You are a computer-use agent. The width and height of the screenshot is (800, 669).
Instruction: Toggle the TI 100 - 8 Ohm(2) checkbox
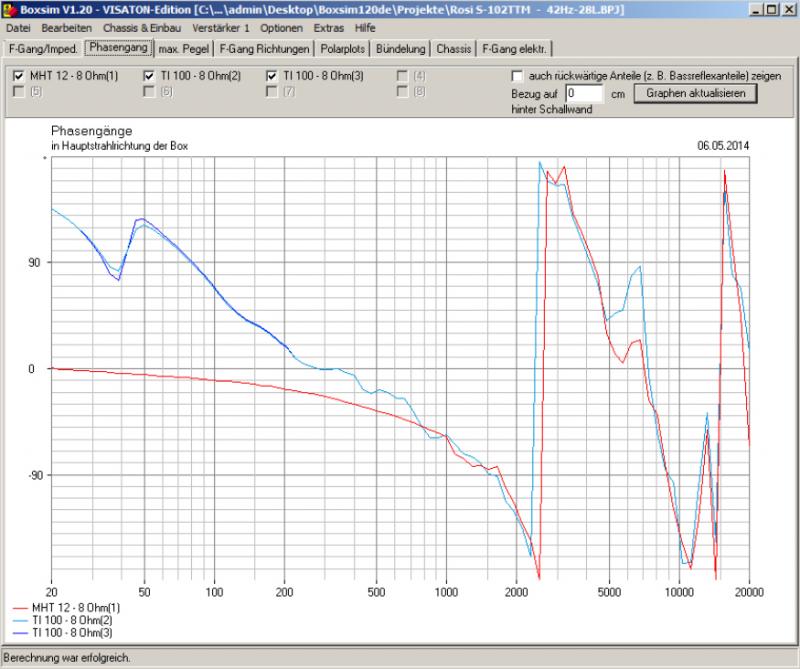(x=150, y=76)
